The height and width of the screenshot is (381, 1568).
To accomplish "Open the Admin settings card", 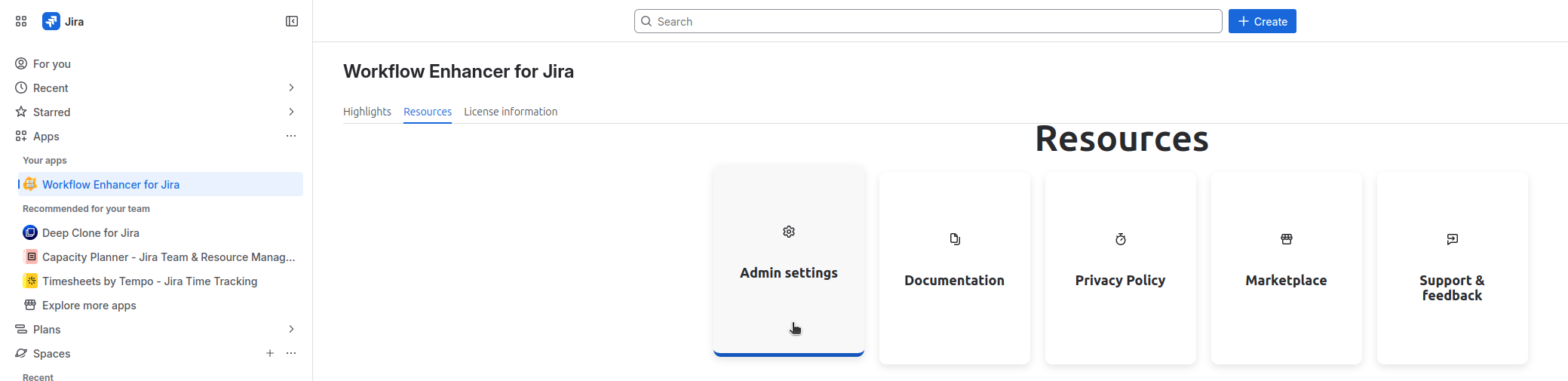I will pos(789,260).
